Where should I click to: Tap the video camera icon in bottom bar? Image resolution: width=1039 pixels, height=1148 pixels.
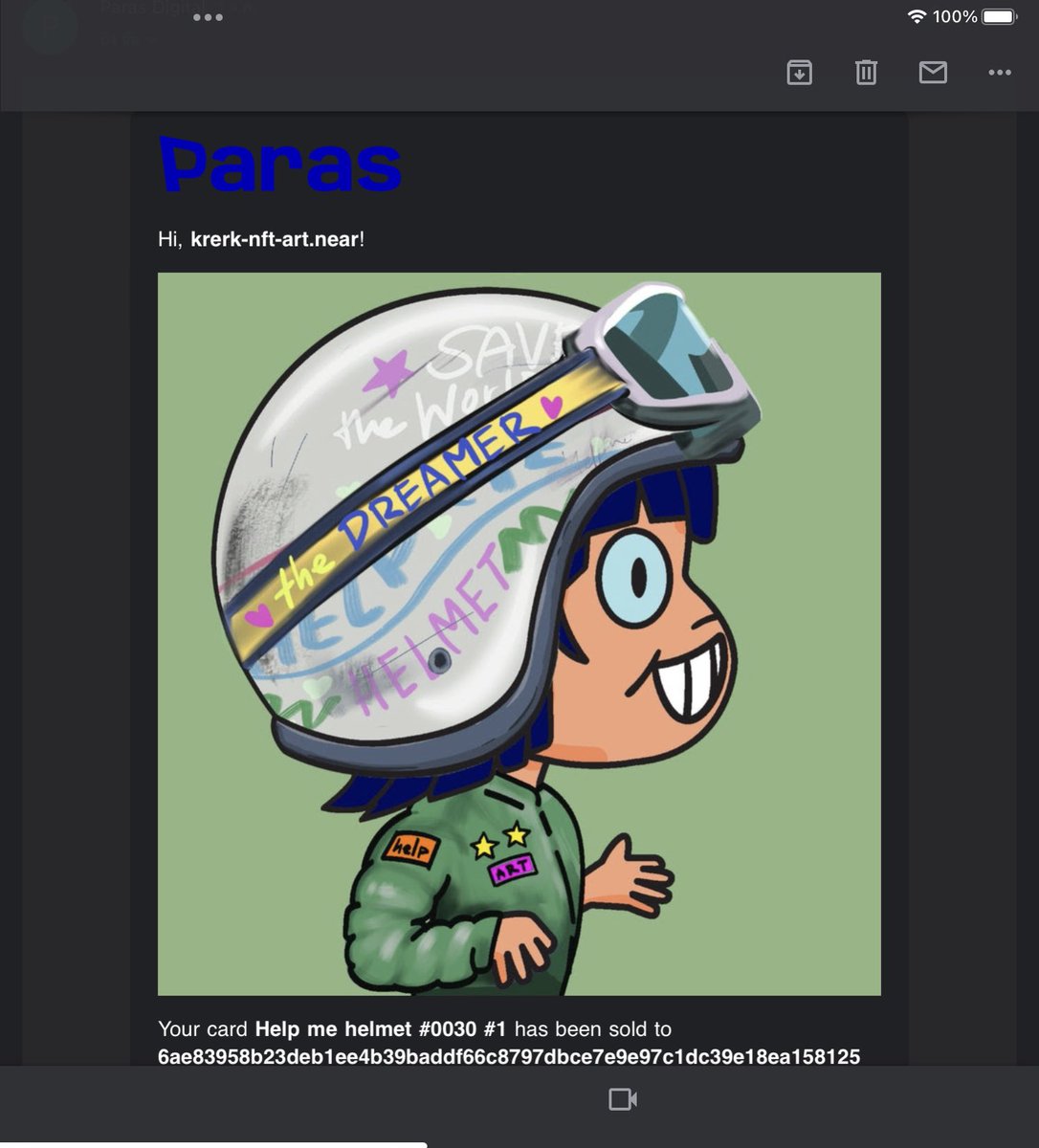[x=623, y=1099]
